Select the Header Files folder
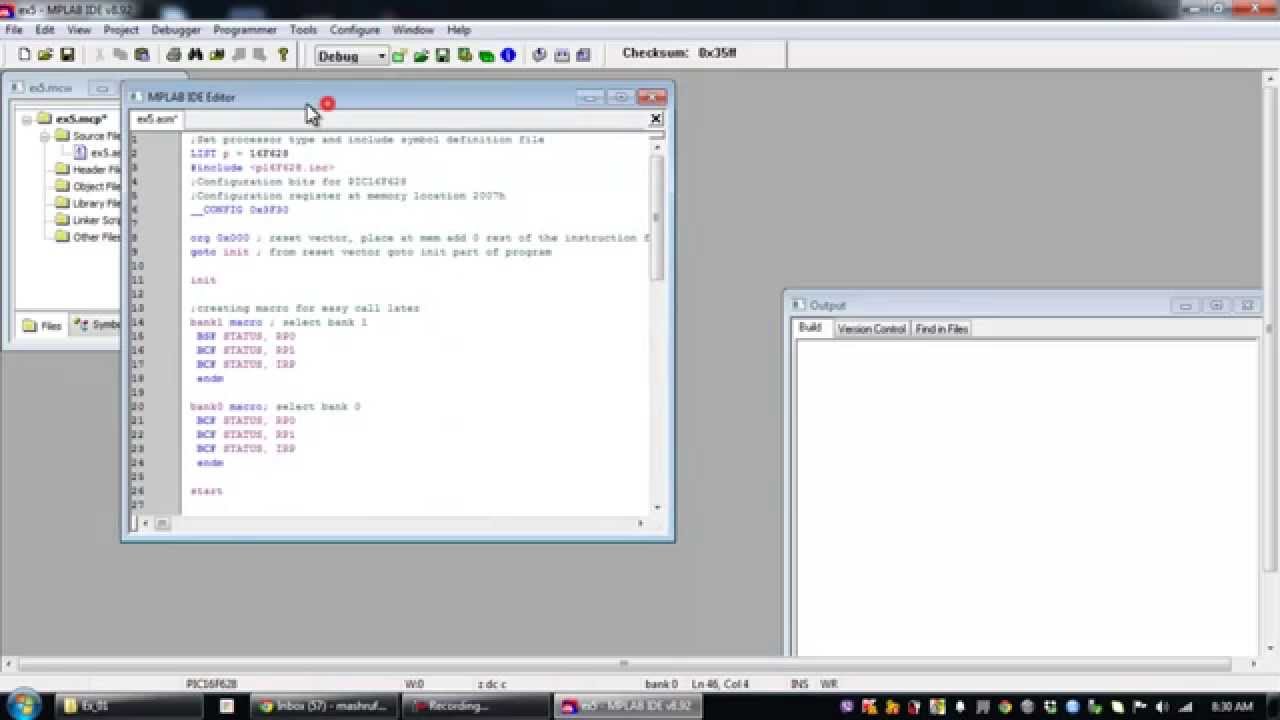Image resolution: width=1280 pixels, height=720 pixels. [95, 170]
